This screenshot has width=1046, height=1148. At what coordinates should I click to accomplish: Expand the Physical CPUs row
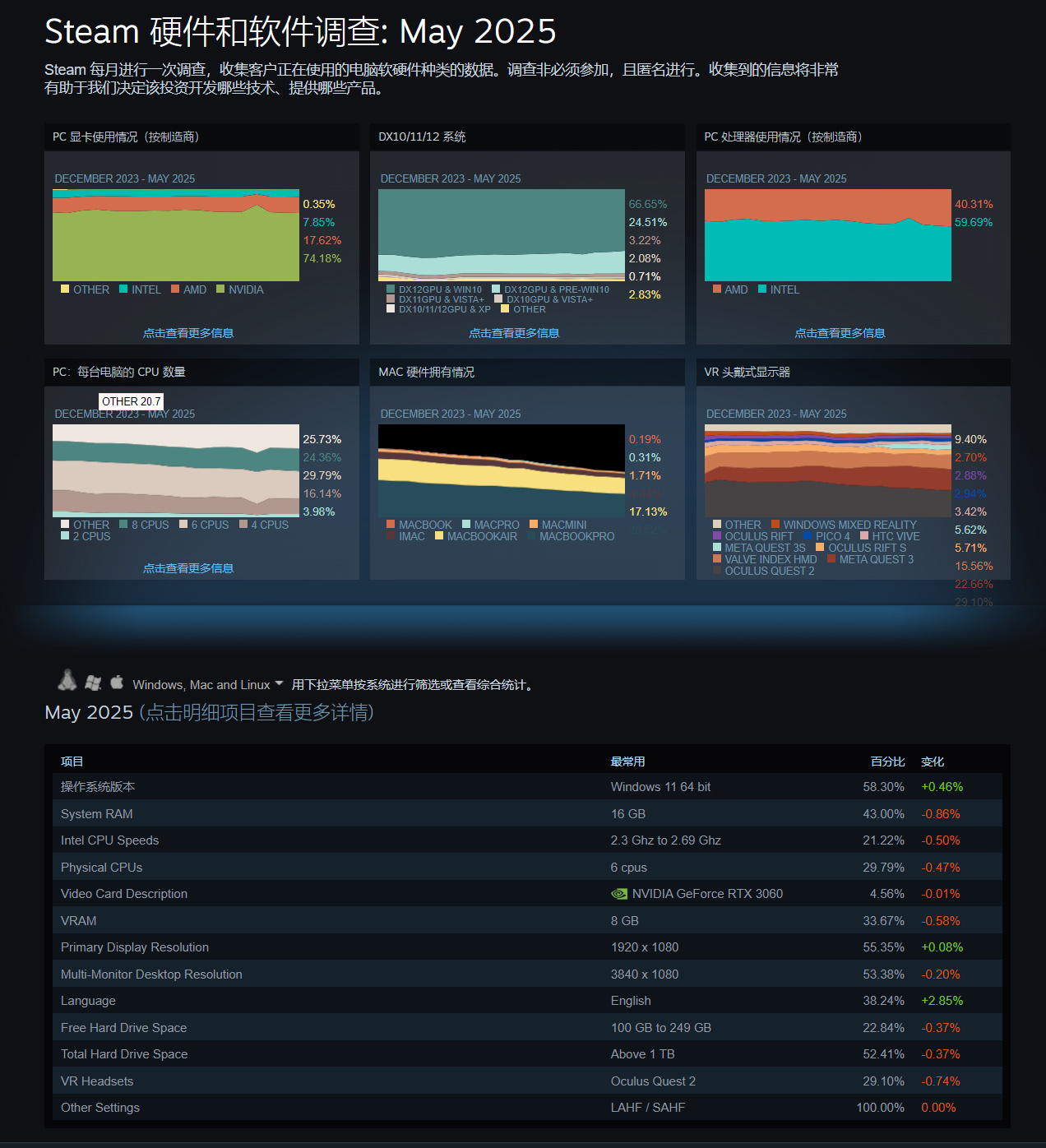(527, 868)
